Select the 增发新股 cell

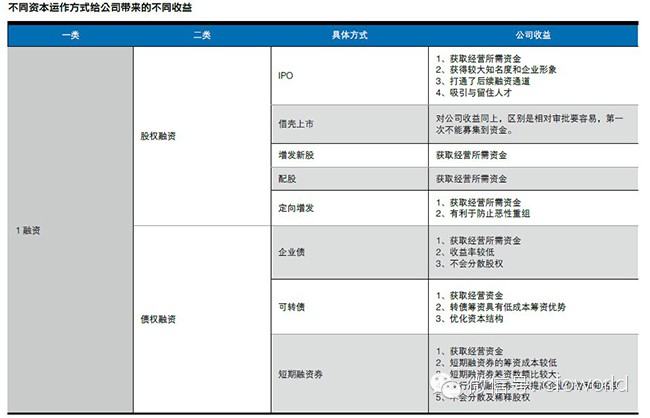tap(349, 155)
